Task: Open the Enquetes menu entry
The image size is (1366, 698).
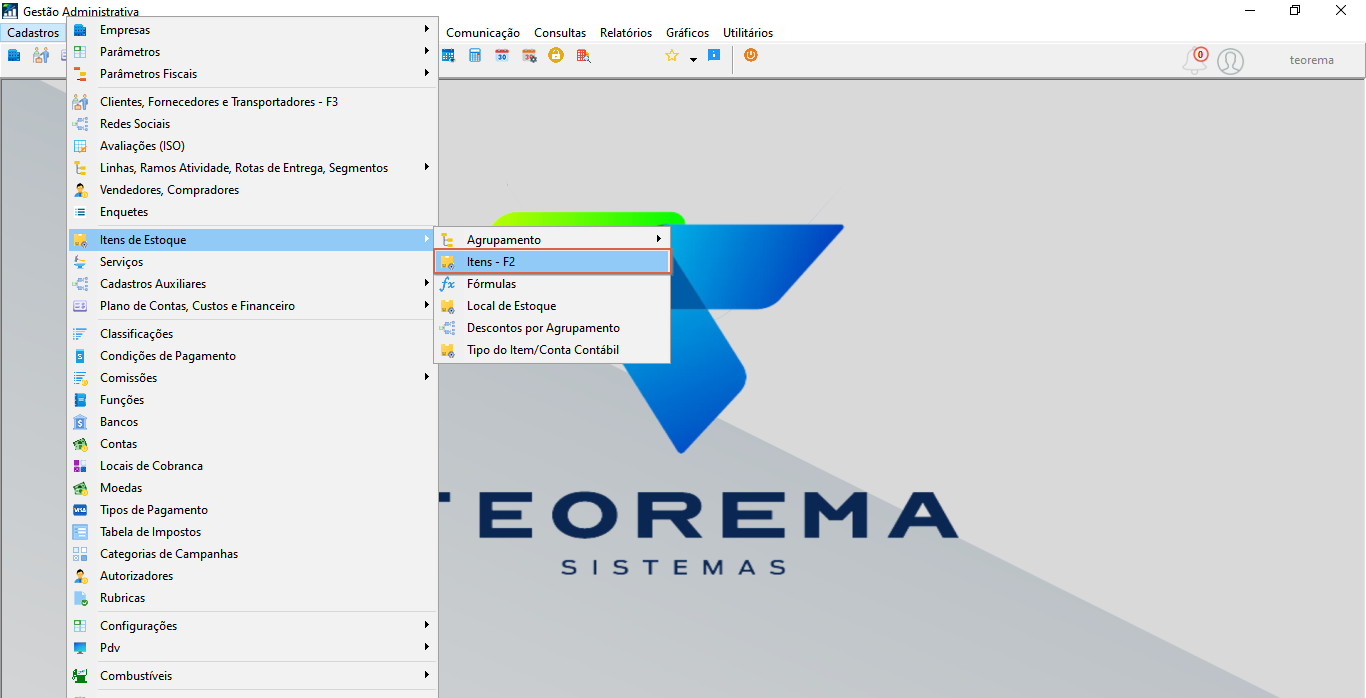Action: click(252, 212)
